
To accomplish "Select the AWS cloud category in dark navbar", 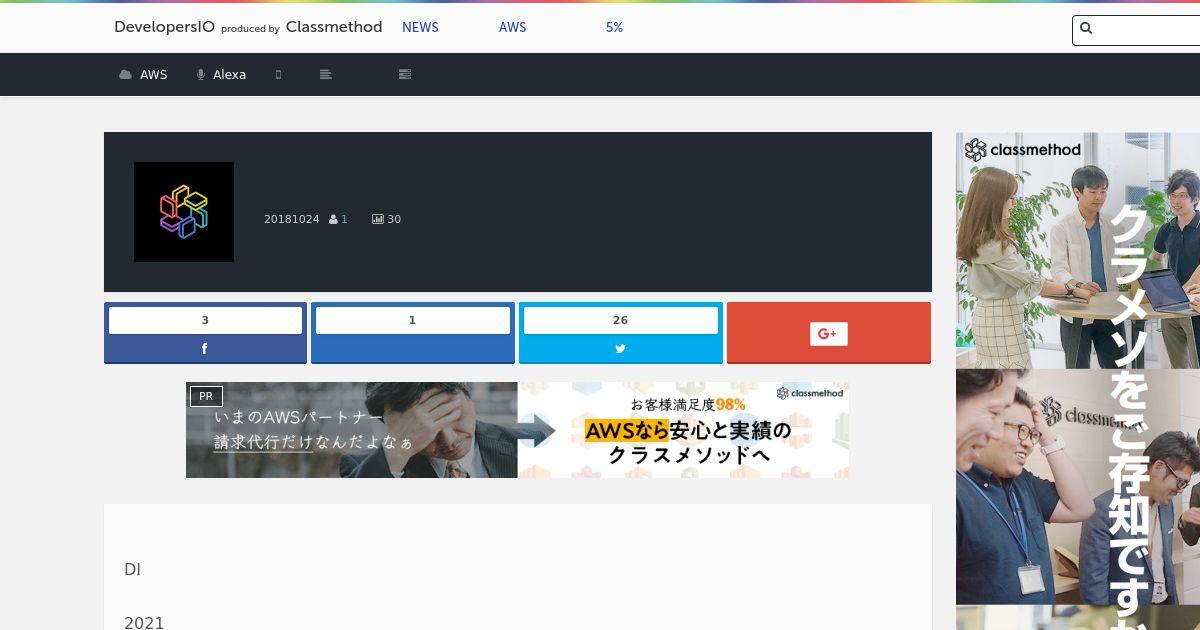I will tap(143, 75).
